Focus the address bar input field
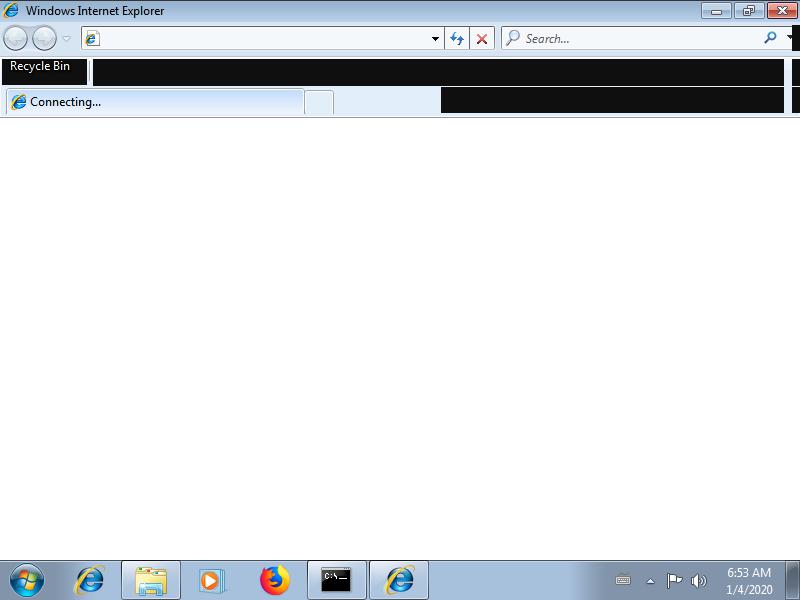Viewport: 800px width, 600px height. click(x=263, y=38)
